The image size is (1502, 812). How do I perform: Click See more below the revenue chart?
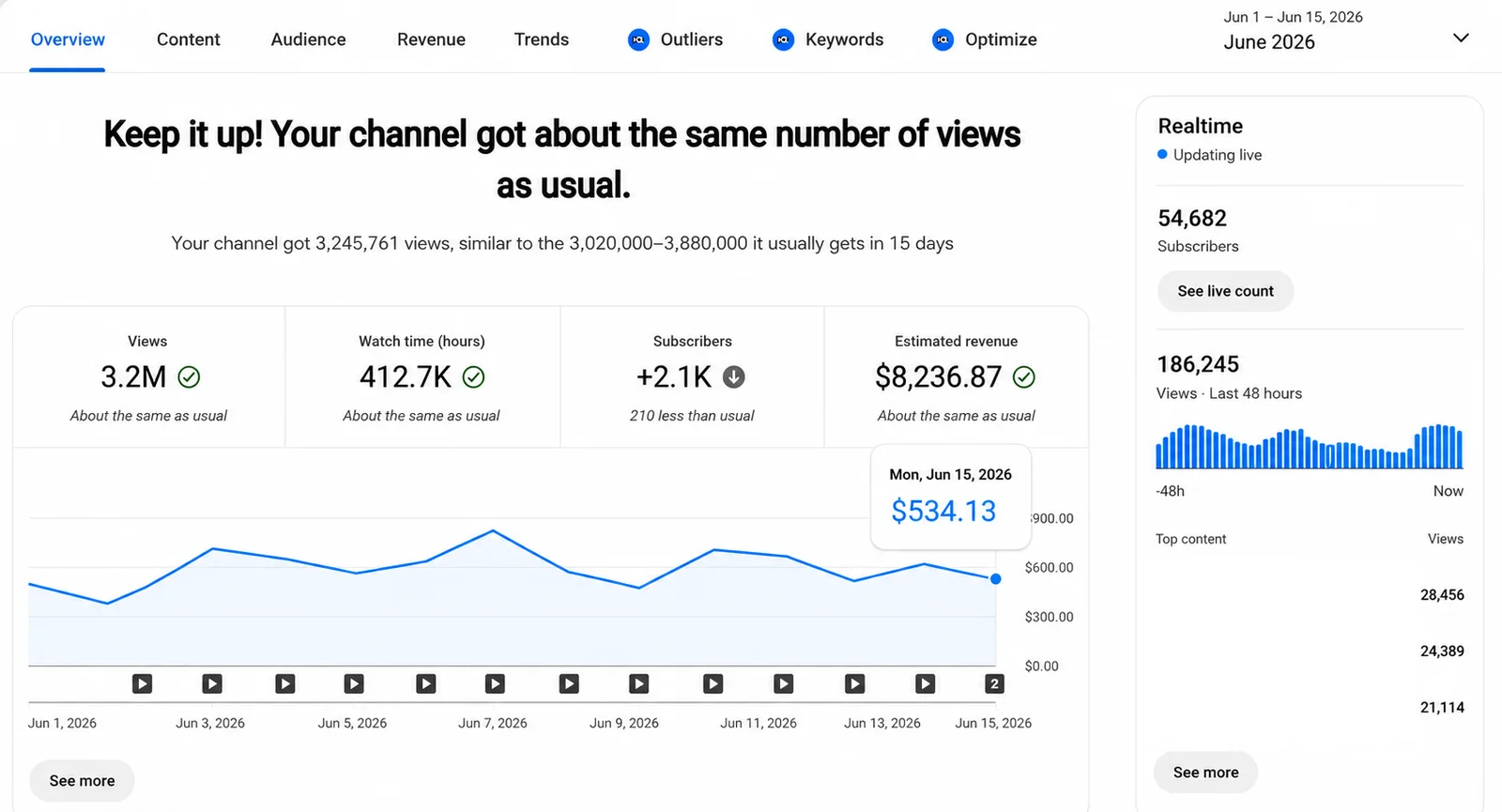tap(82, 781)
